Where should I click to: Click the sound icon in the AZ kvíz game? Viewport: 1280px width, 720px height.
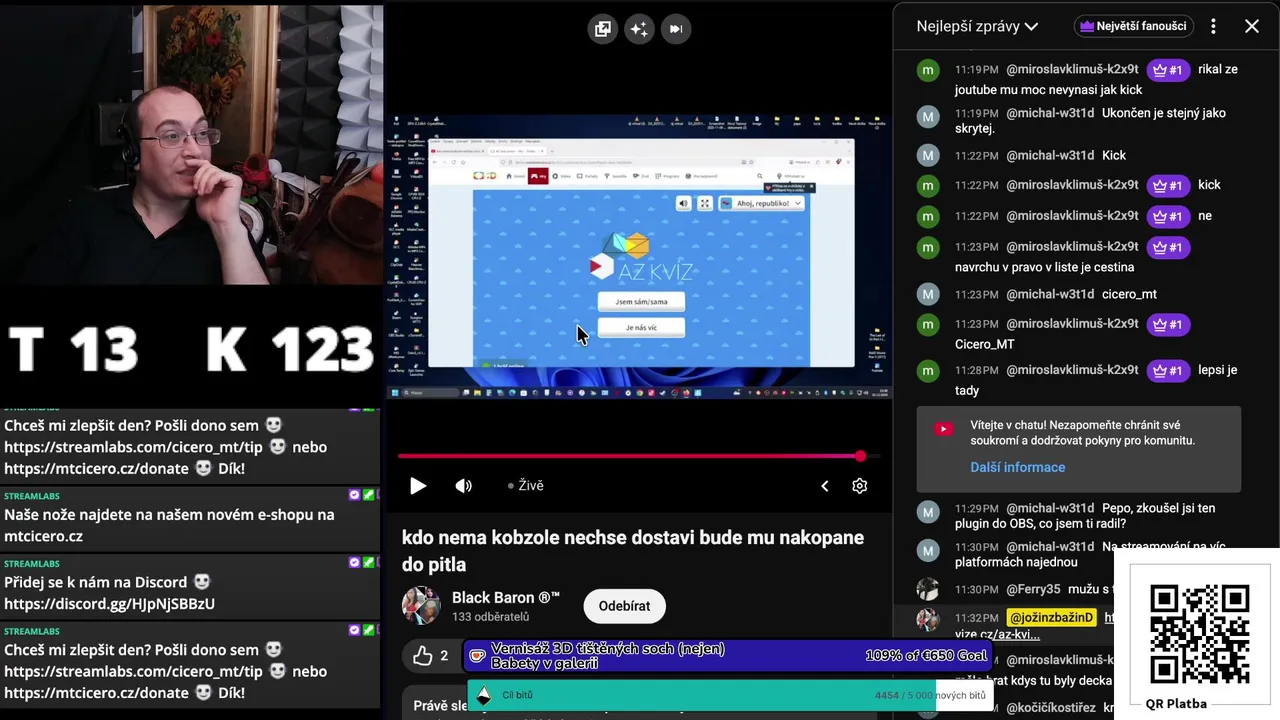tap(683, 203)
